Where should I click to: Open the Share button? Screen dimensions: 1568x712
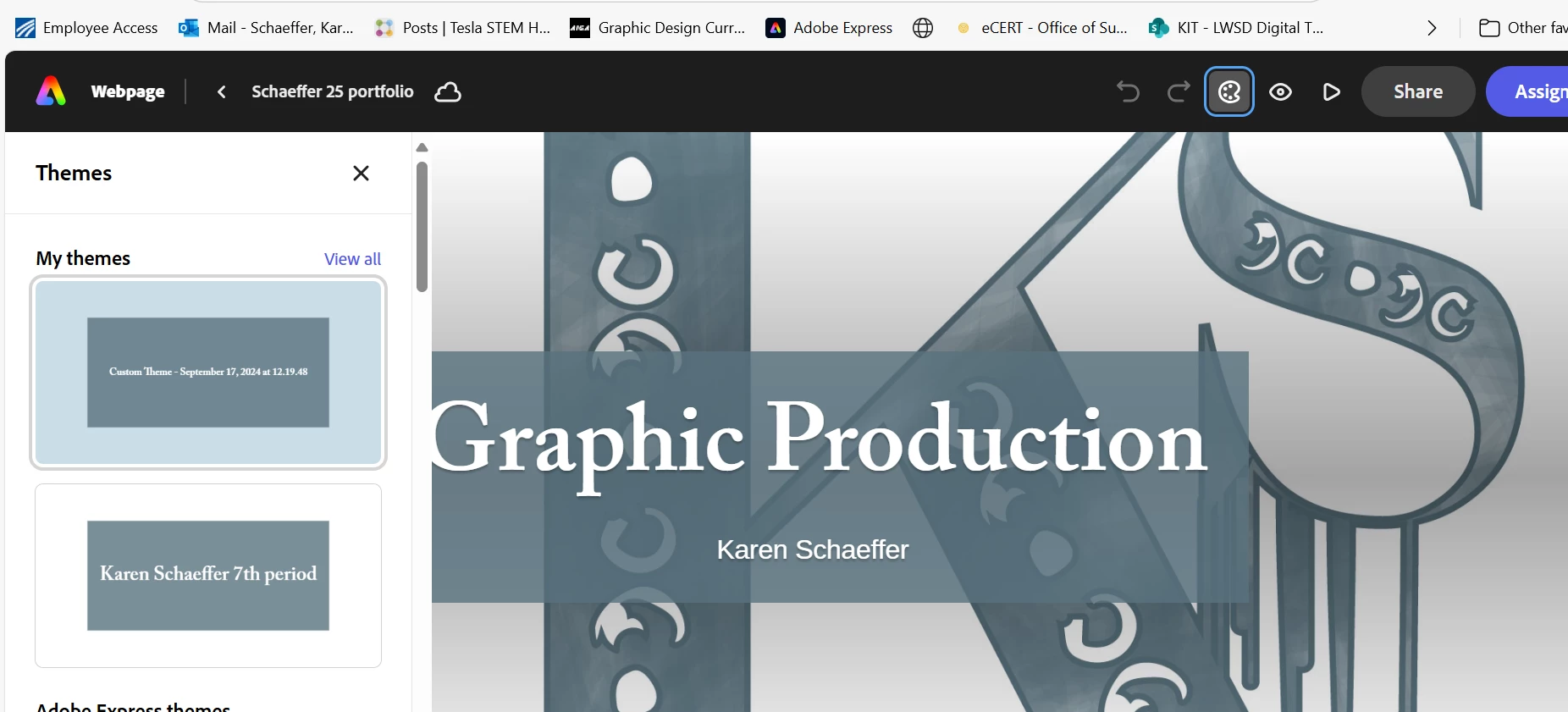tap(1418, 91)
